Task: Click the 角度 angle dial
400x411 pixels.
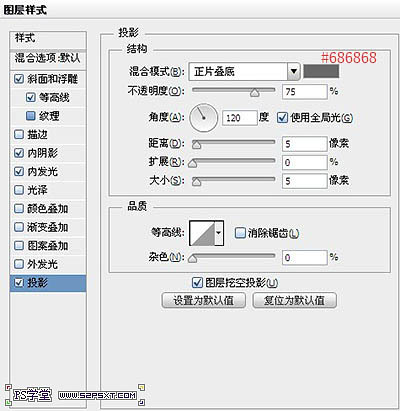Action: 203,118
